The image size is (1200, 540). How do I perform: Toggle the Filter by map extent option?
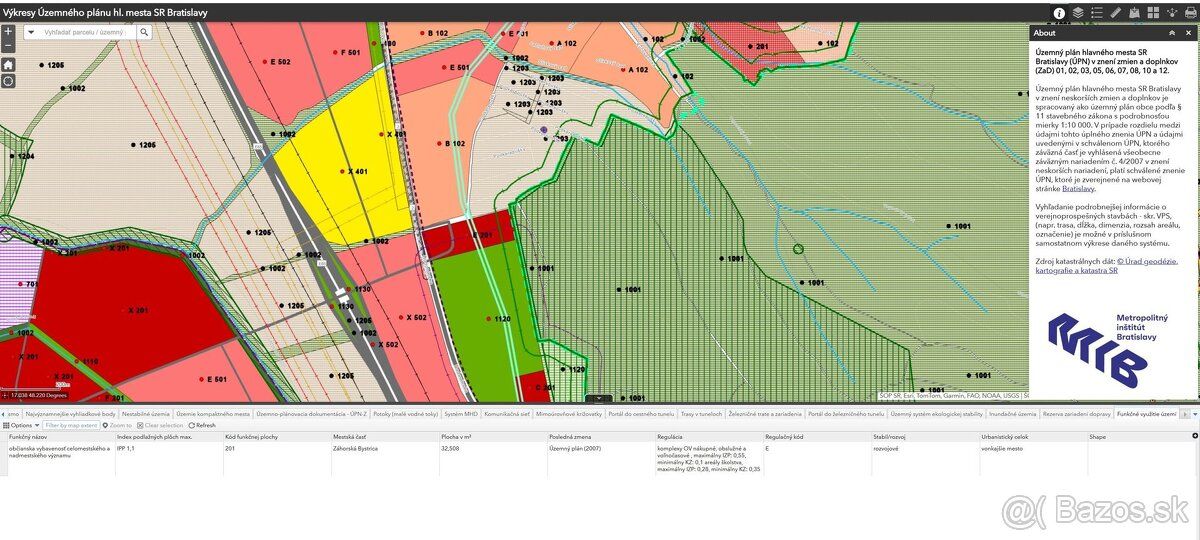(x=71, y=425)
